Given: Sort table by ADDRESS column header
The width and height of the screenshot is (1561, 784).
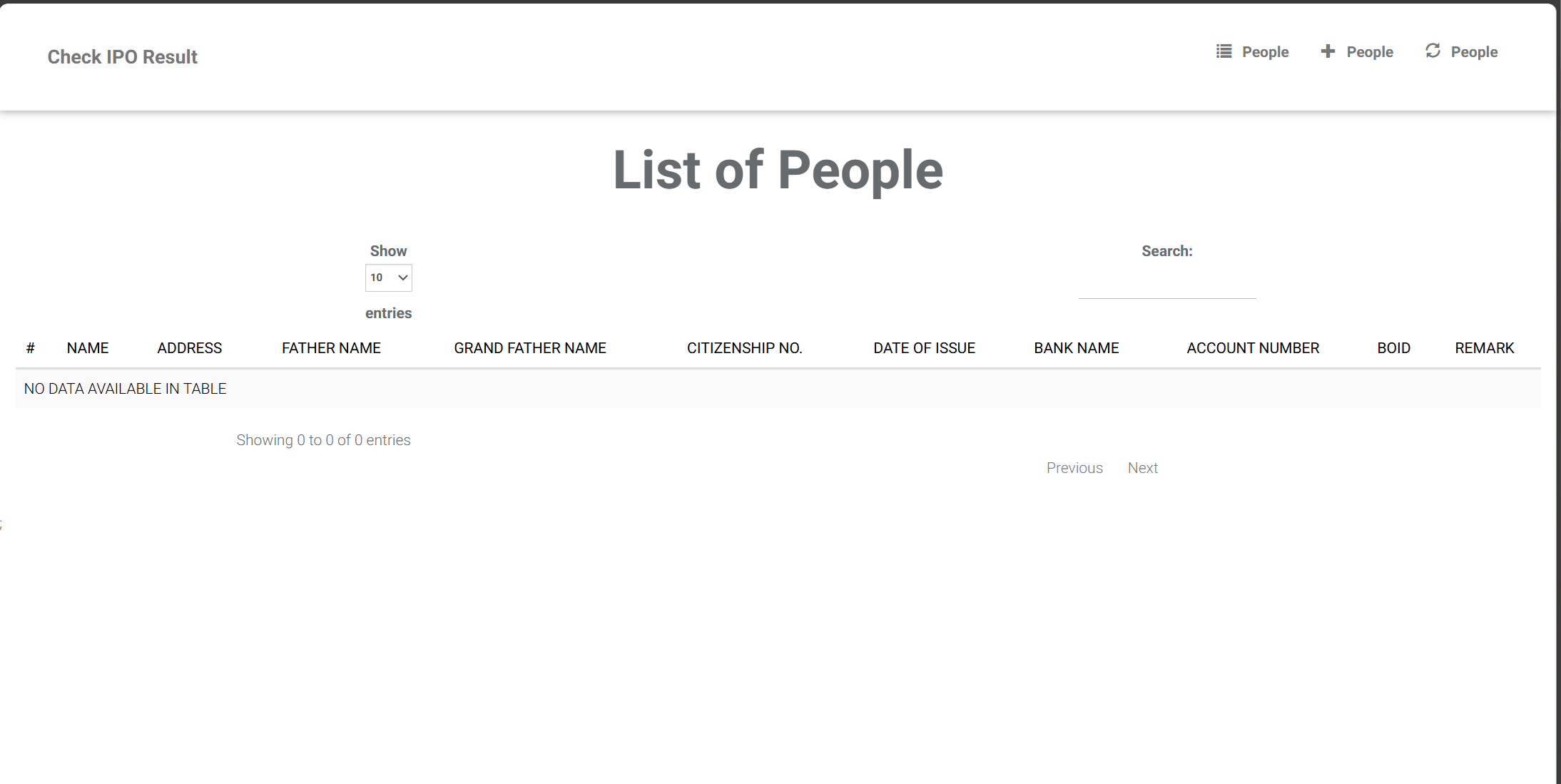Looking at the screenshot, I should [x=190, y=348].
